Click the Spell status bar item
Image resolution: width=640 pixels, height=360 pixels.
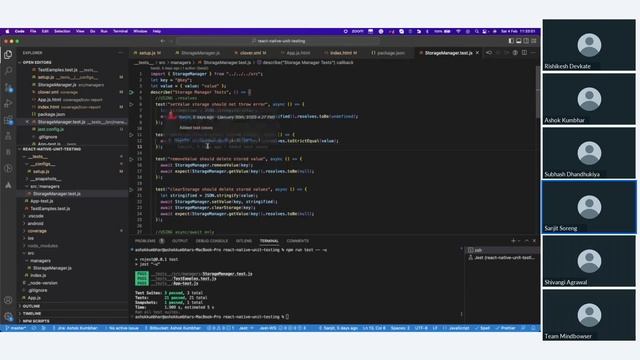(482, 328)
